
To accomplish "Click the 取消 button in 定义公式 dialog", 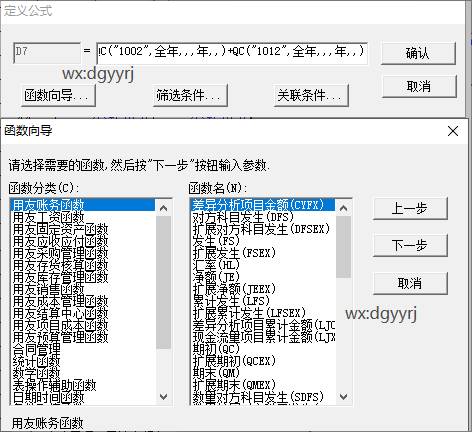I will click(418, 86).
